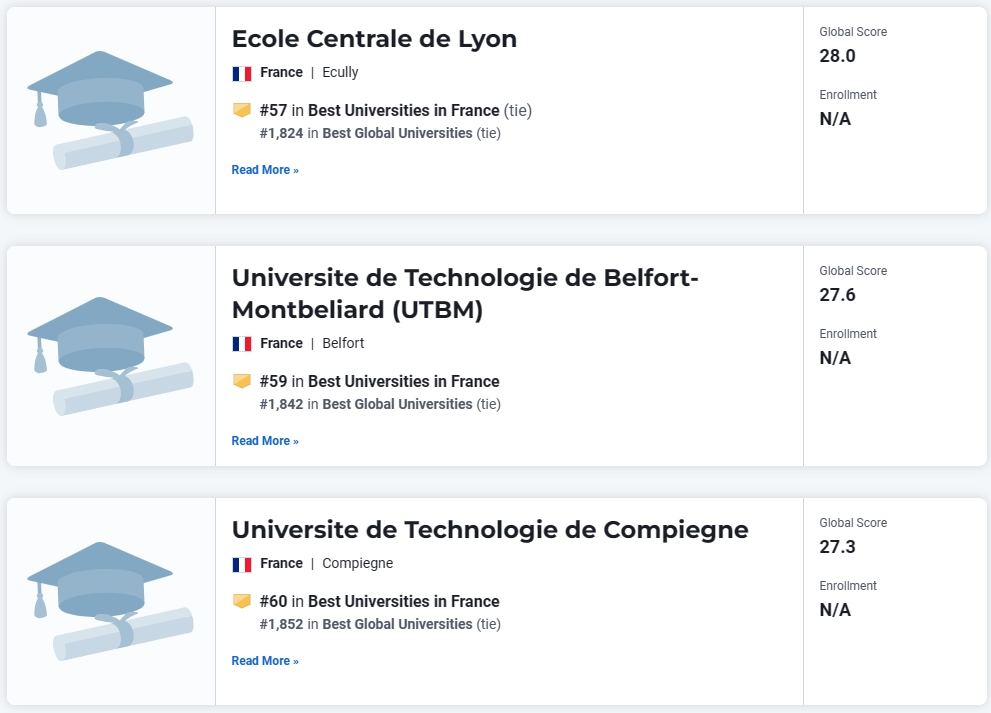Open Universite de Technologie de Belfort-Montbeliard title

[x=465, y=293]
